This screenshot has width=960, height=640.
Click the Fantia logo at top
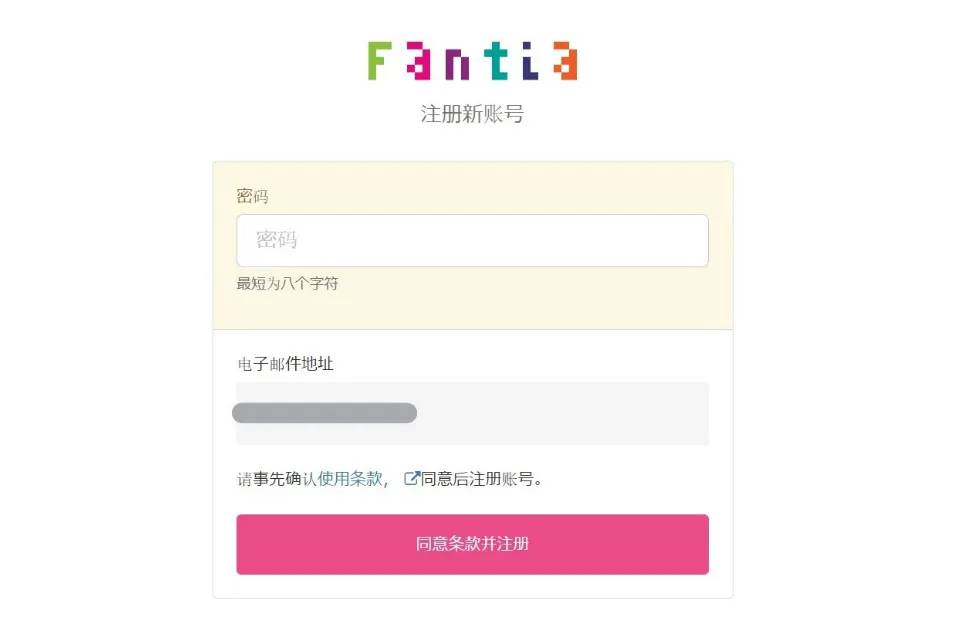(472, 61)
